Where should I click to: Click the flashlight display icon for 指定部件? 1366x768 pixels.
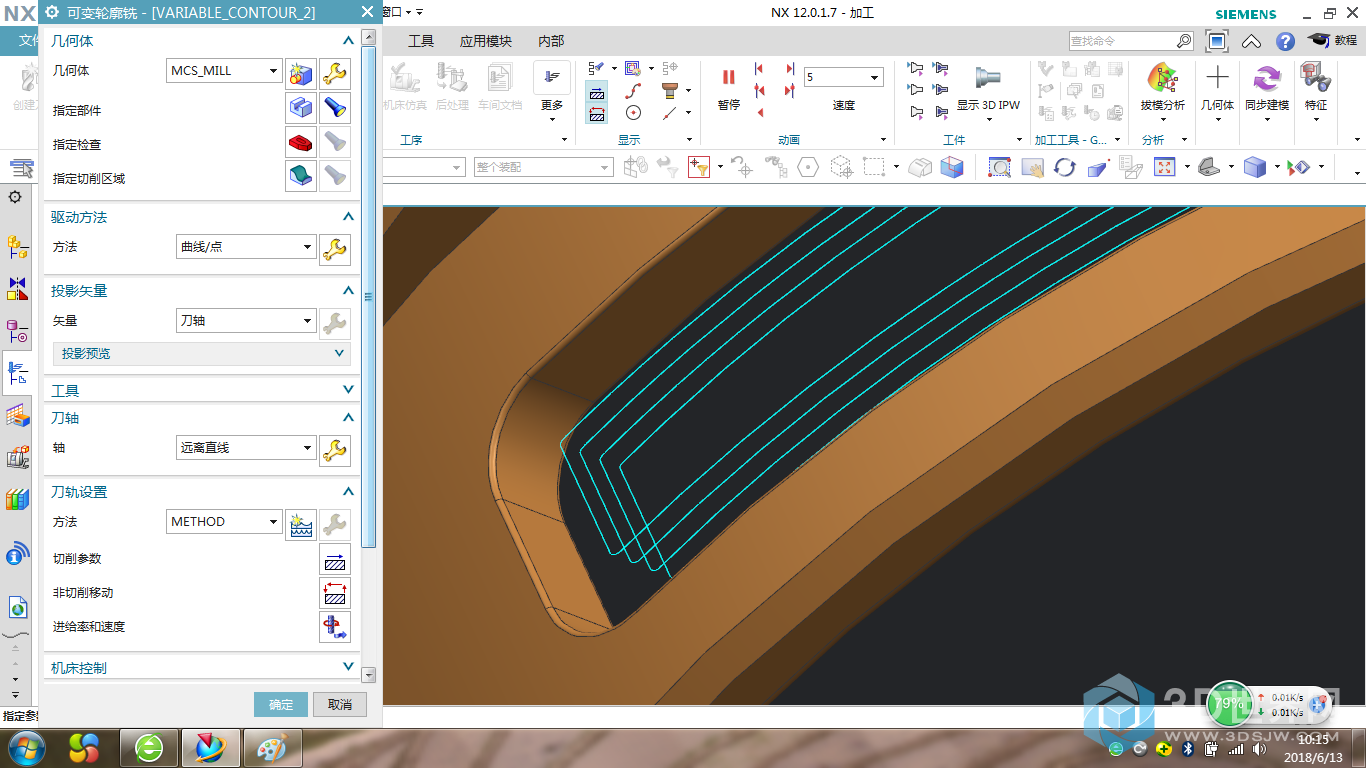[335, 107]
